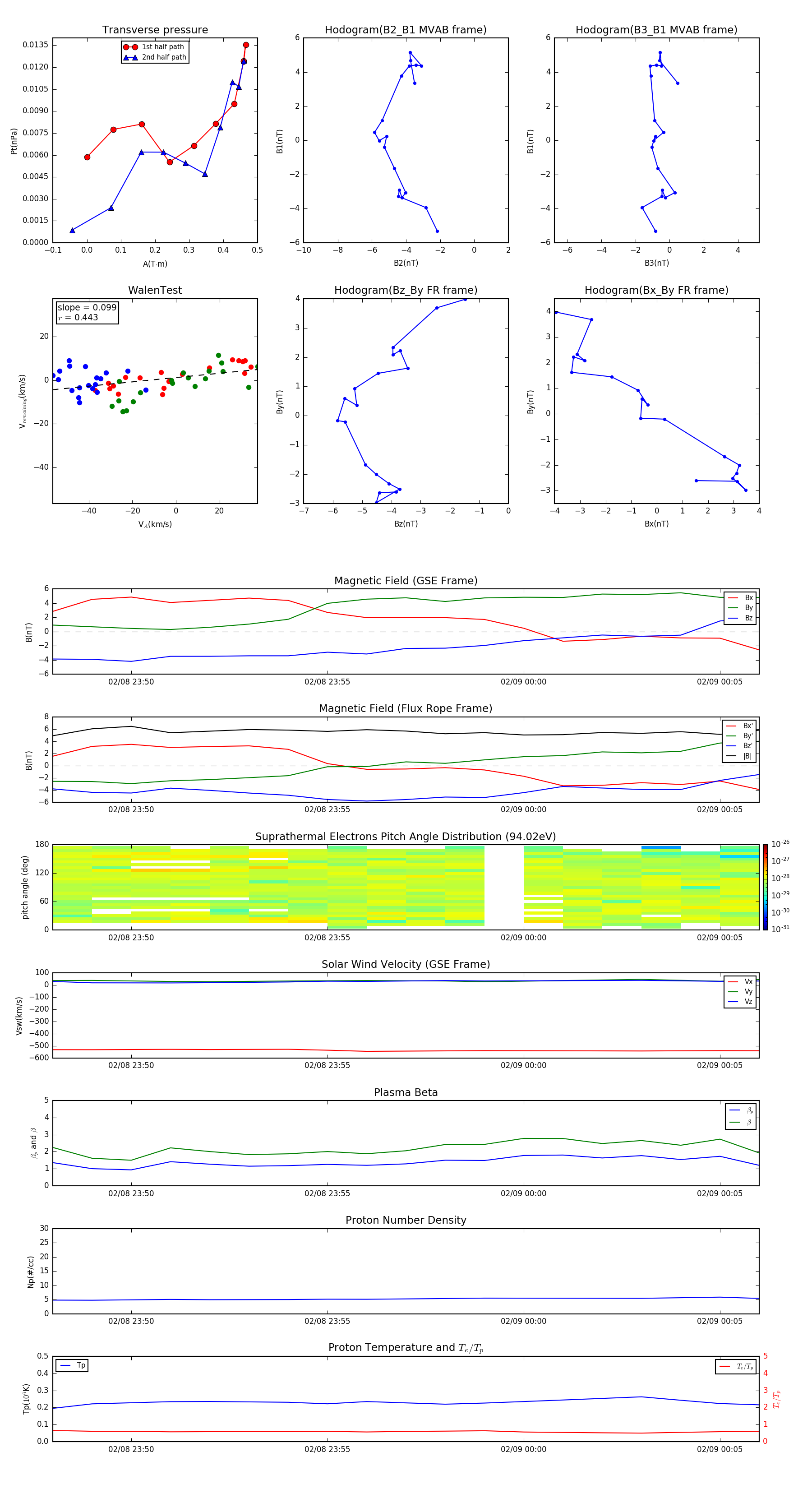Click 'Magnetic Field (GSE Frame)' title

point(406,581)
